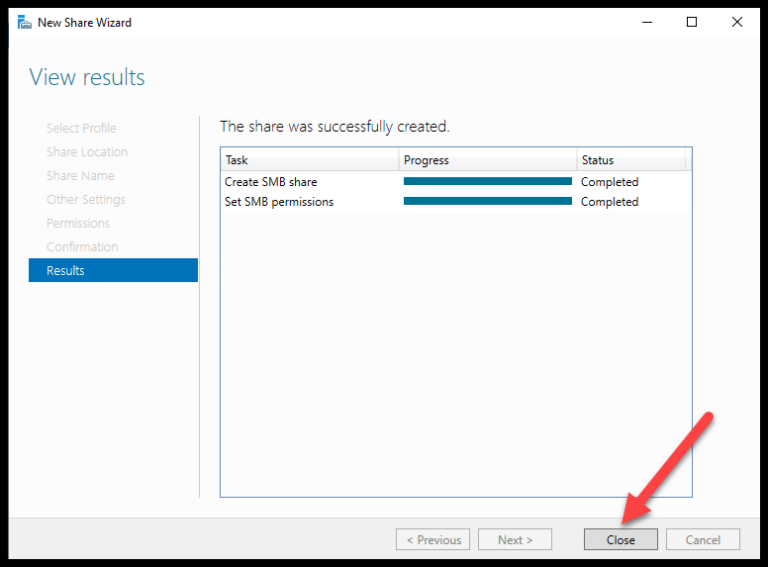Minimize the New Share Wizard window
This screenshot has width=768, height=567.
coord(647,22)
